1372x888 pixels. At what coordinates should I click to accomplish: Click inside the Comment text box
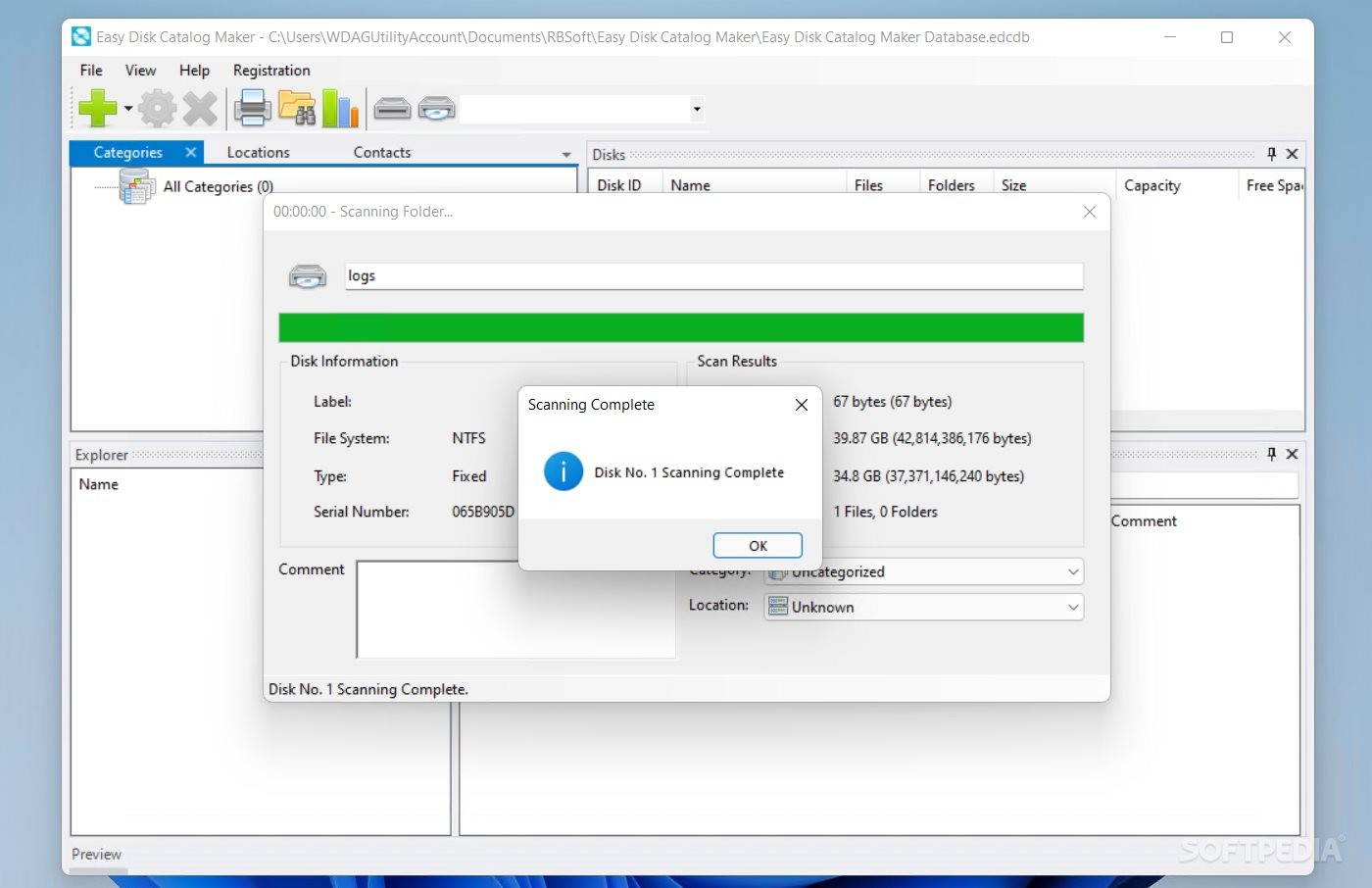515,609
